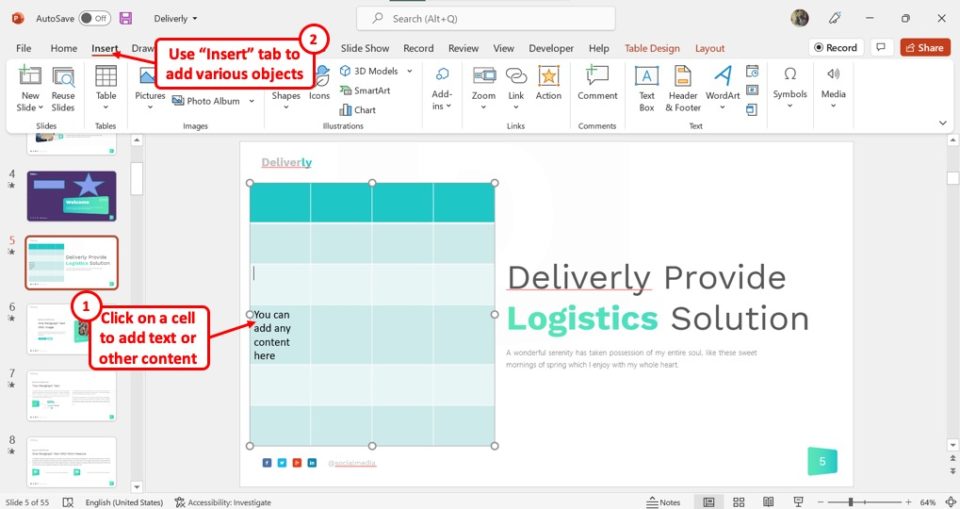The image size is (960, 509).
Task: Insert a Text Box
Action: 647,89
